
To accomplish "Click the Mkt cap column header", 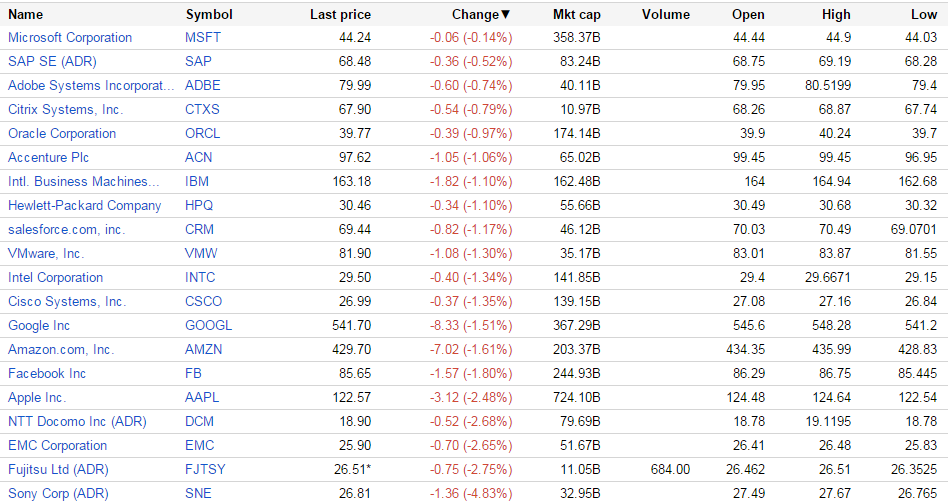I will [576, 15].
